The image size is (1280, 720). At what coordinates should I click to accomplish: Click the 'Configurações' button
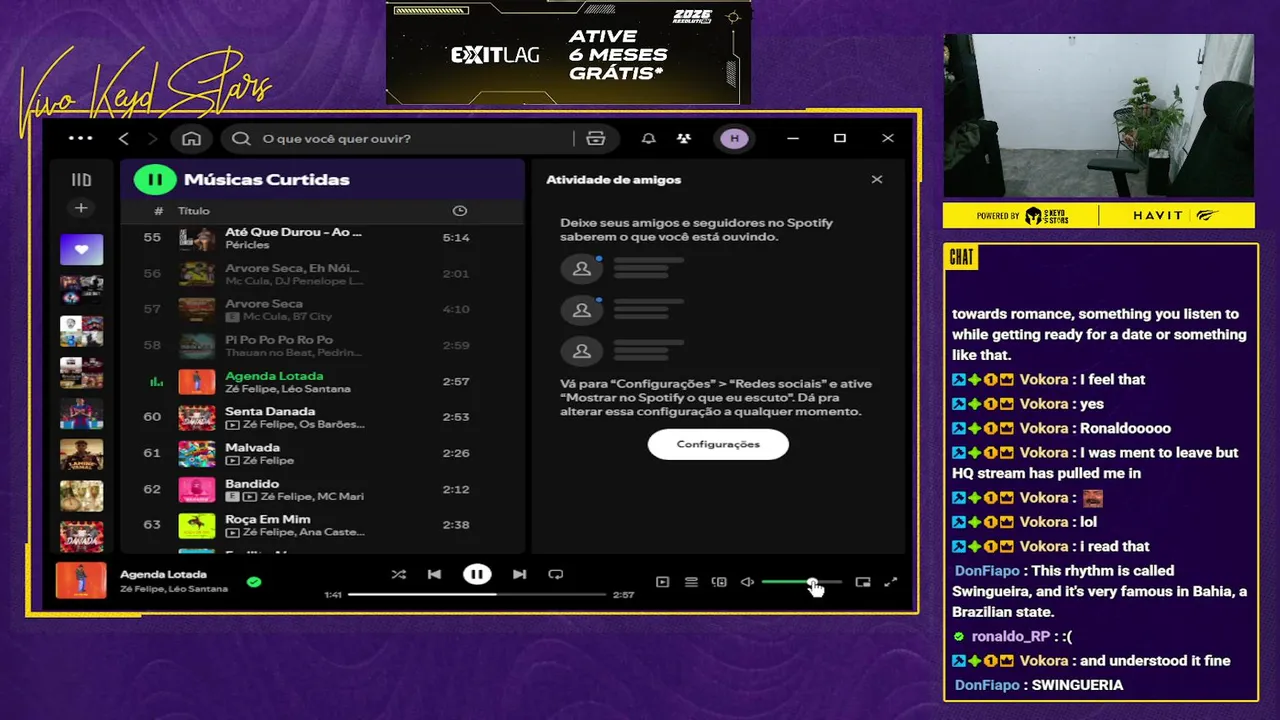tap(718, 444)
